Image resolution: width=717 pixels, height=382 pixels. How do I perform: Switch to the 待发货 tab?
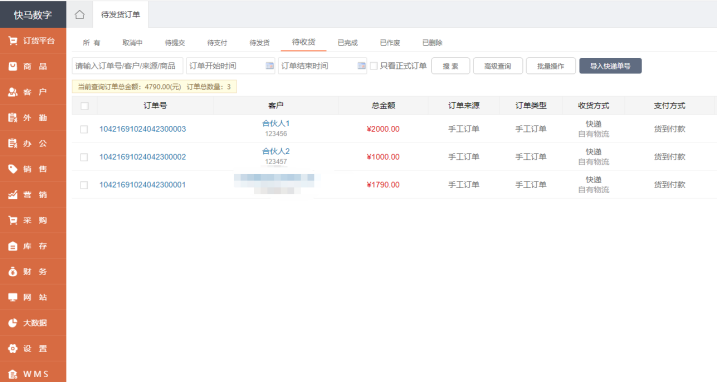pyautogui.click(x=259, y=43)
